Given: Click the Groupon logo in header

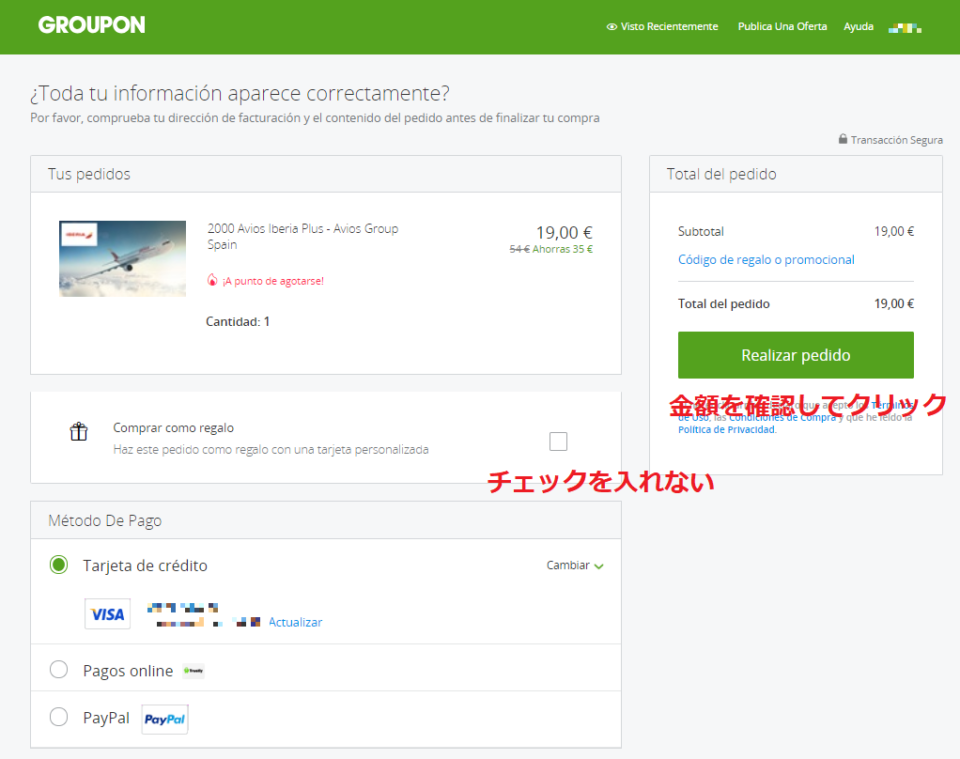Looking at the screenshot, I should coord(91,25).
